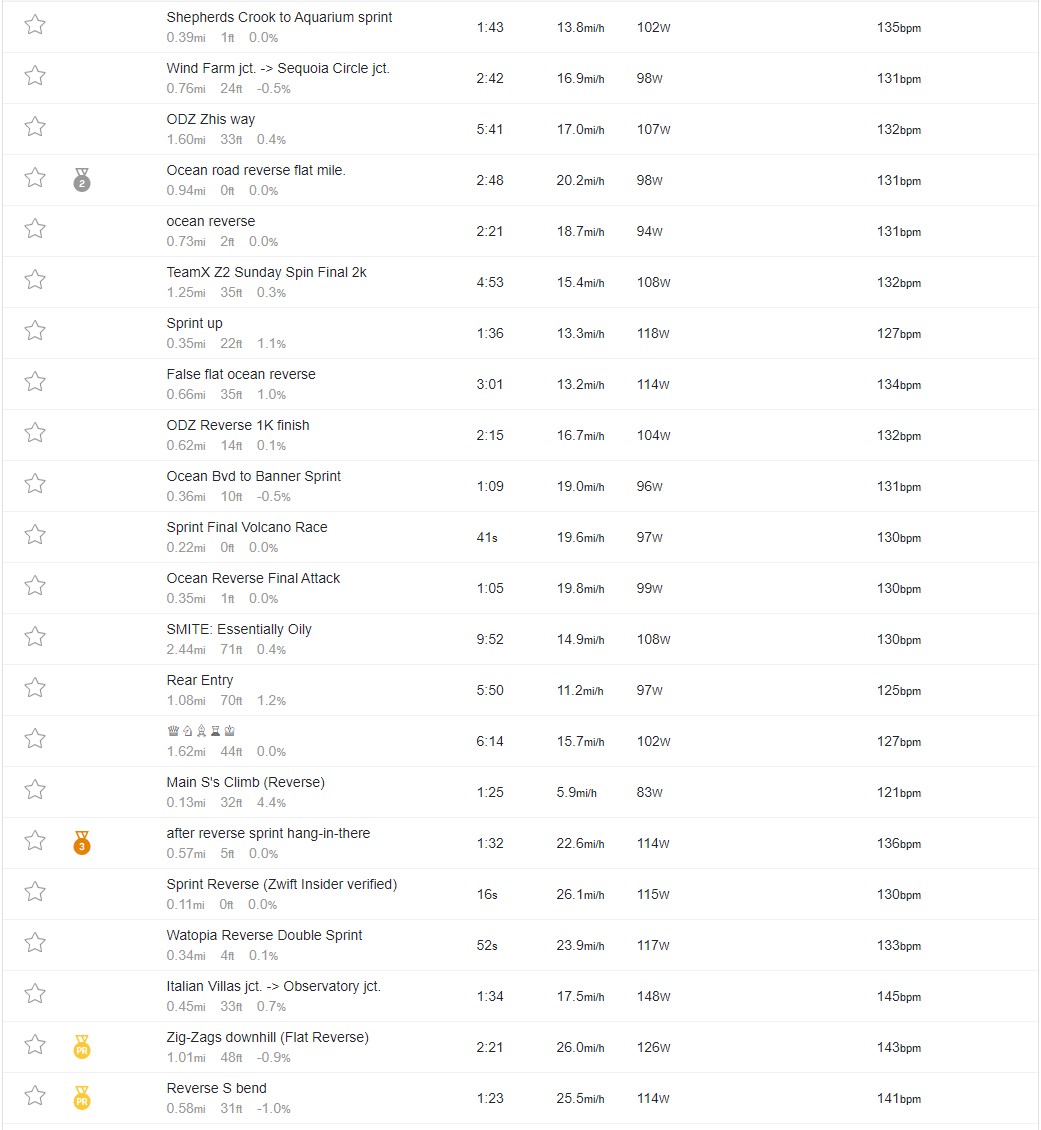Star the Sprint up segment

click(x=35, y=331)
